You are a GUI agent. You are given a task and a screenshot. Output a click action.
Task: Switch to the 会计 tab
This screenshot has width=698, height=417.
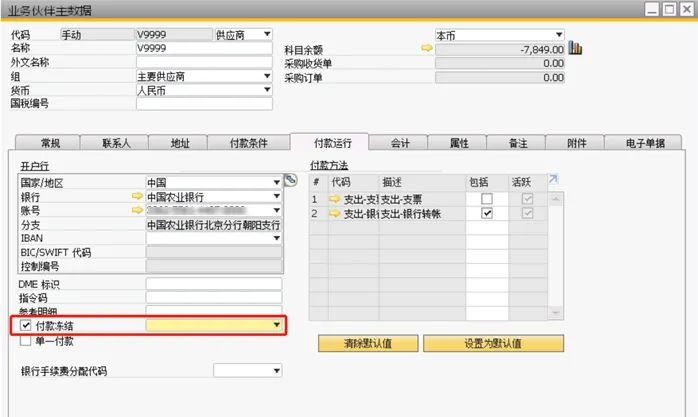coord(399,143)
